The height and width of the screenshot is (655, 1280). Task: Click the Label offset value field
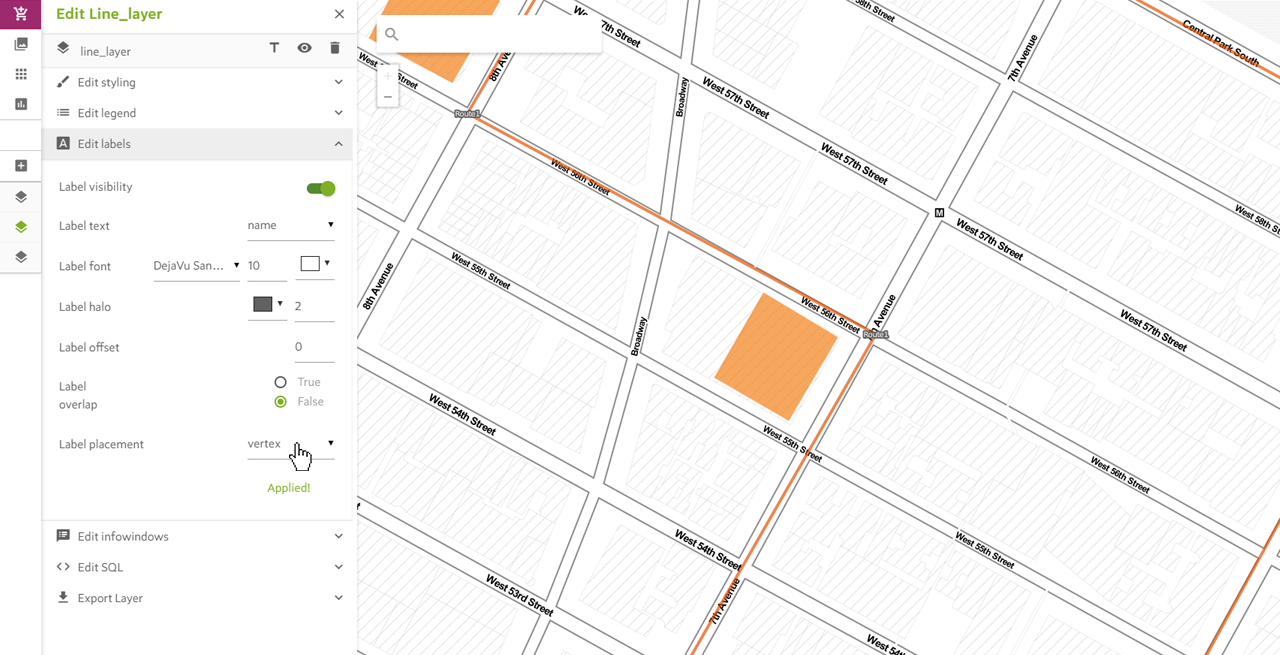(314, 347)
